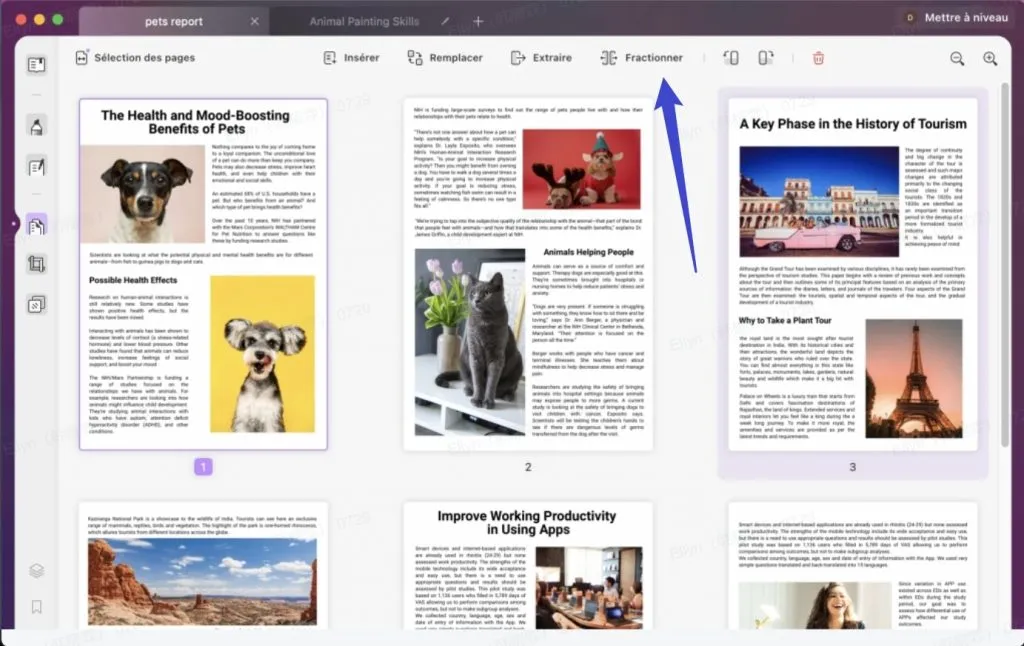The height and width of the screenshot is (646, 1024).
Task: Open the bookmarks panel icon
Action: [x=37, y=606]
